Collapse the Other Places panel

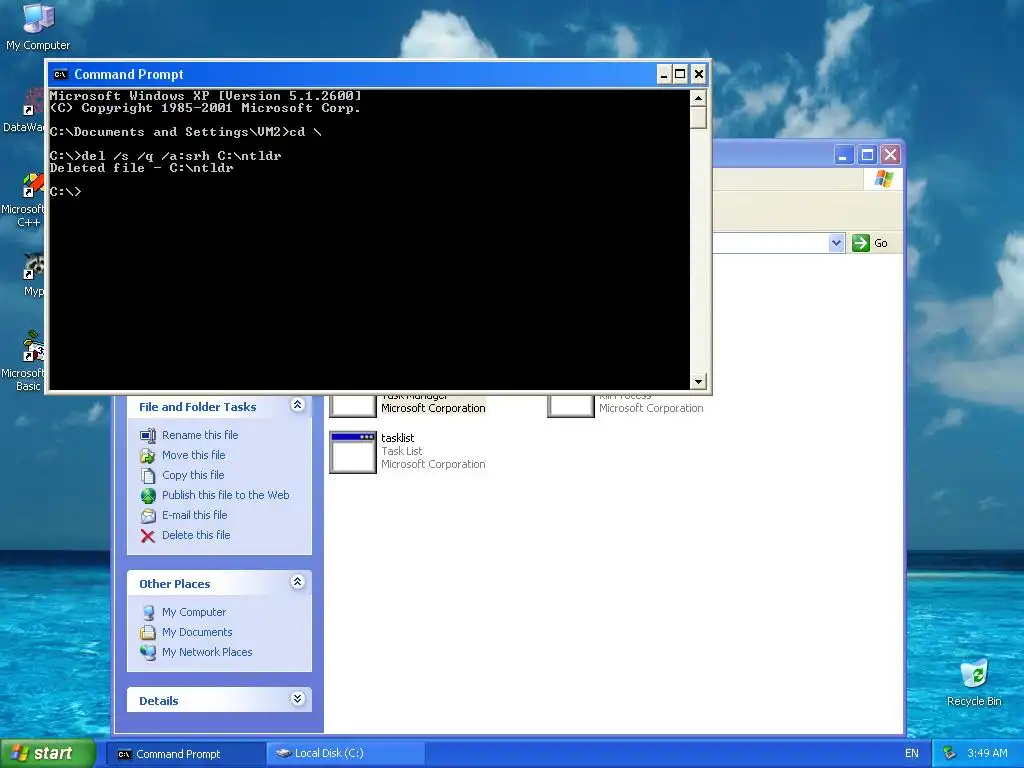coord(297,582)
